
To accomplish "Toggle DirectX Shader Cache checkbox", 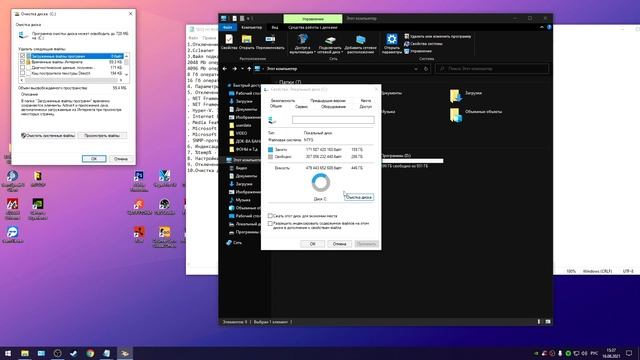I will tap(22, 73).
